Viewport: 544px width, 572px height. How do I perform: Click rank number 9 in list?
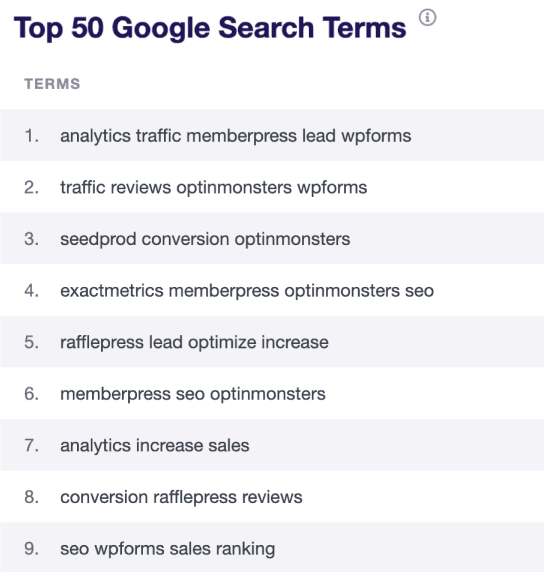click(x=31, y=549)
